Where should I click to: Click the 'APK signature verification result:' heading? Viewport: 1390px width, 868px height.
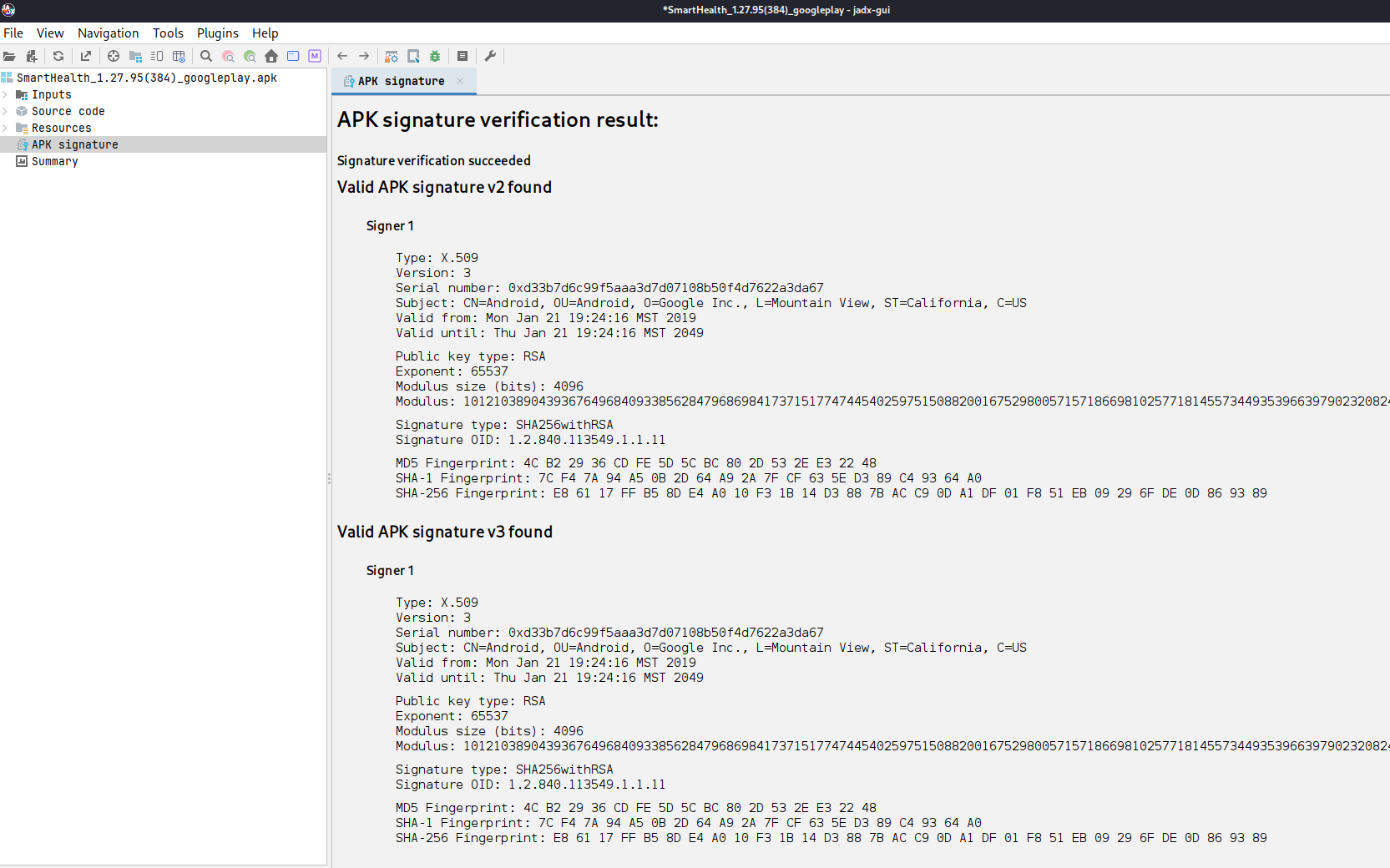[498, 119]
